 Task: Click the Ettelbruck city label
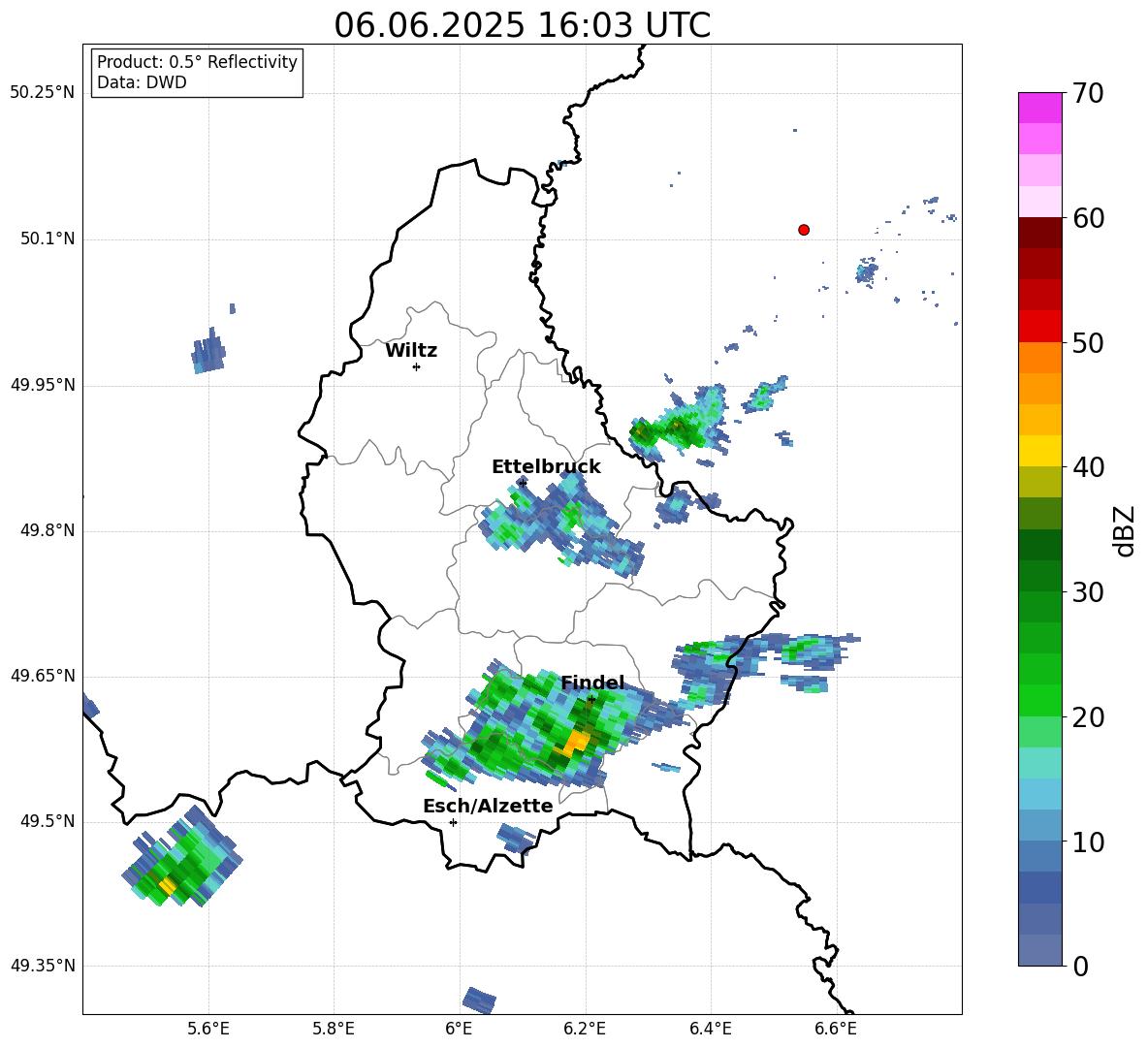546,467
